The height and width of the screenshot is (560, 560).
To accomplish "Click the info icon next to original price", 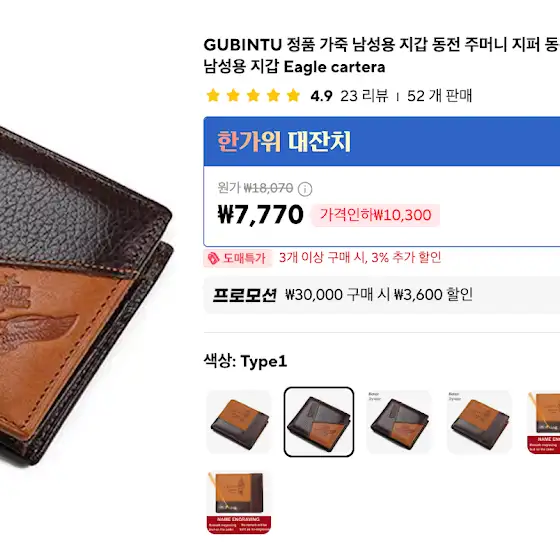I will coord(305,189).
